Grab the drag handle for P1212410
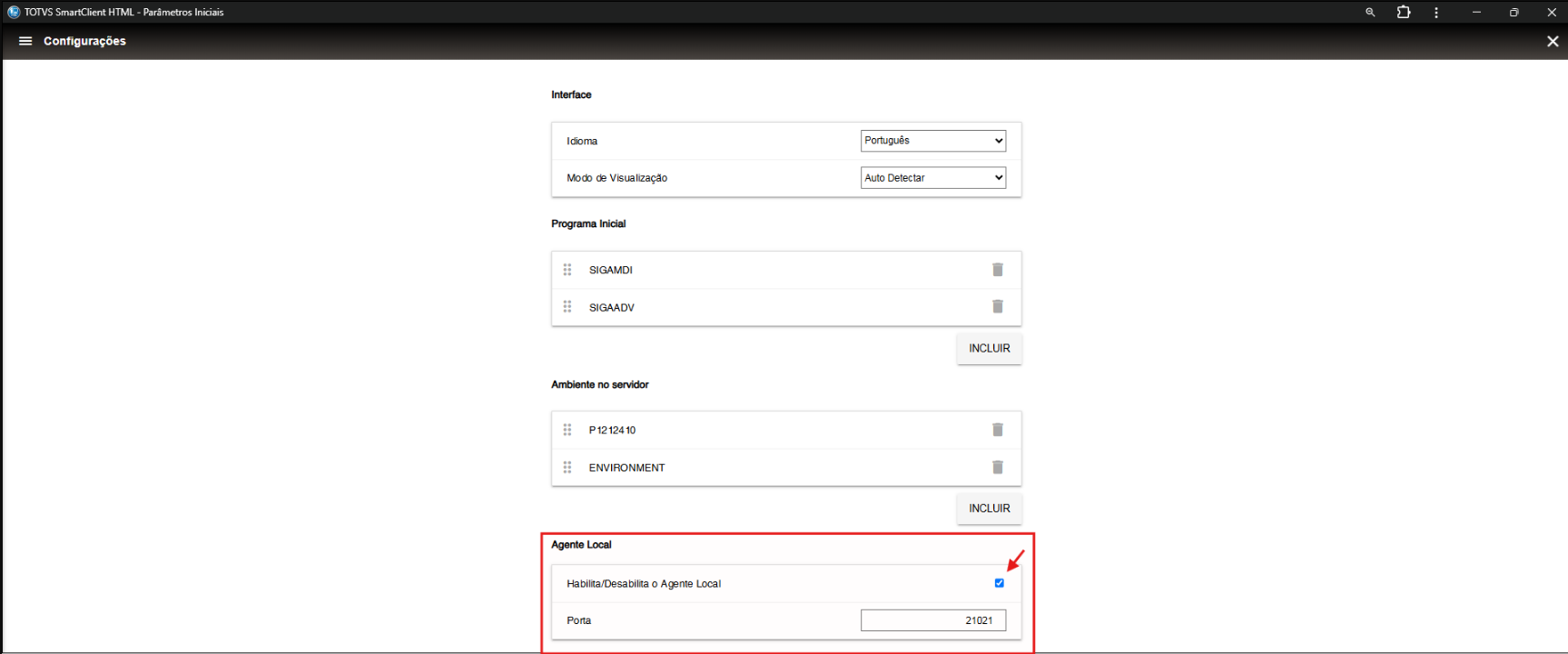Image resolution: width=1568 pixels, height=654 pixels. point(567,430)
